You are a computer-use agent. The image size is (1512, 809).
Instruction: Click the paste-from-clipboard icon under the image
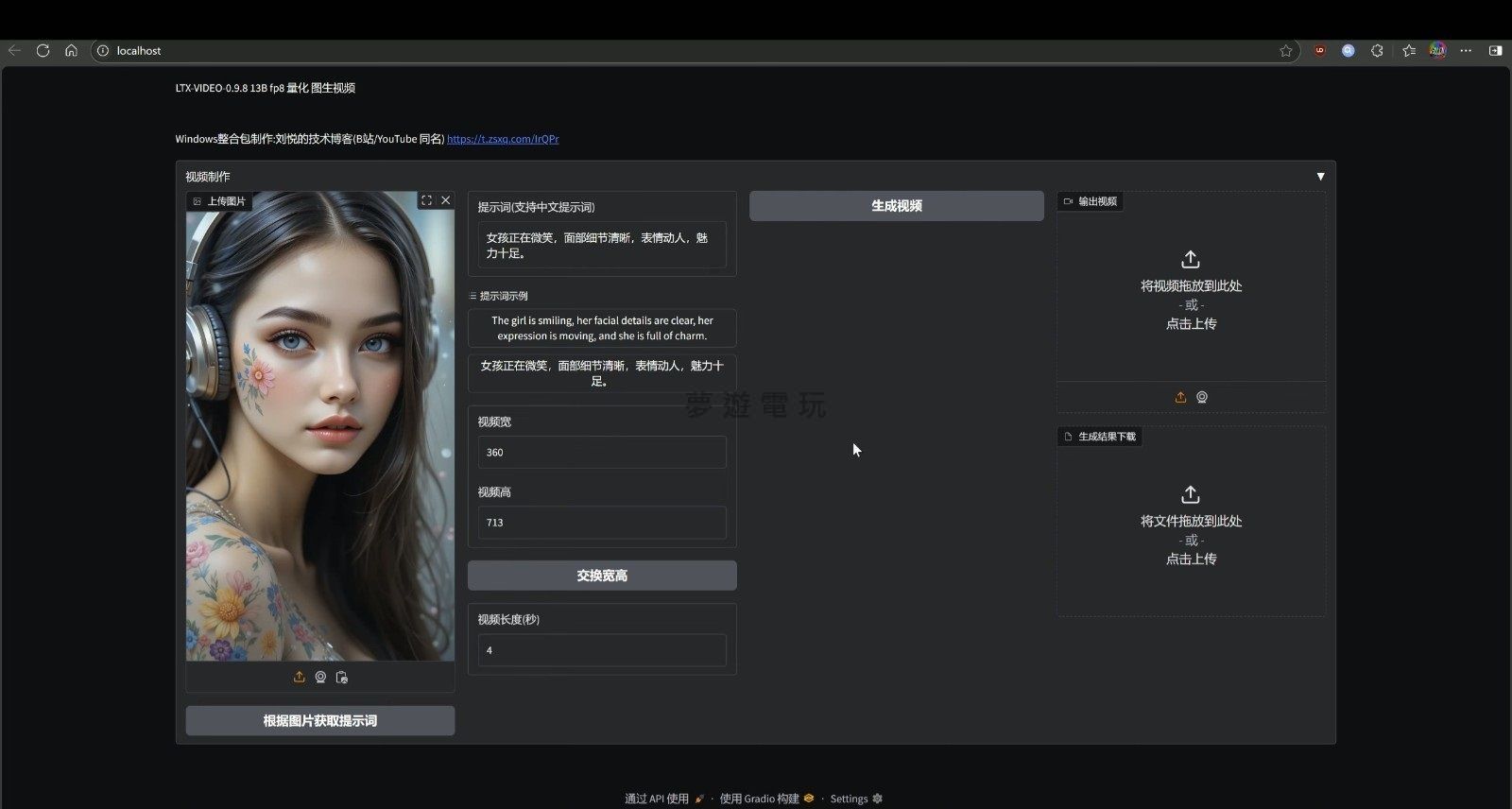coord(342,677)
